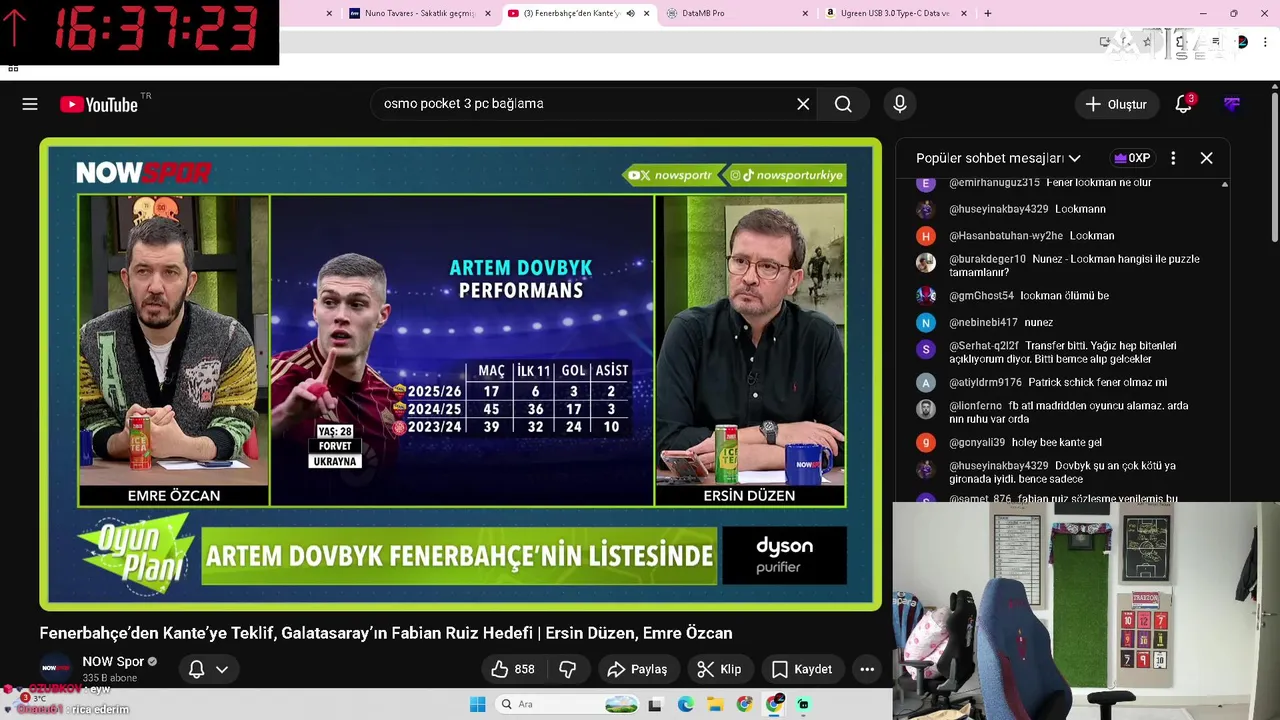The height and width of the screenshot is (720, 1280).
Task: Open the YouTube guide hamburger menu
Action: pyautogui.click(x=30, y=104)
